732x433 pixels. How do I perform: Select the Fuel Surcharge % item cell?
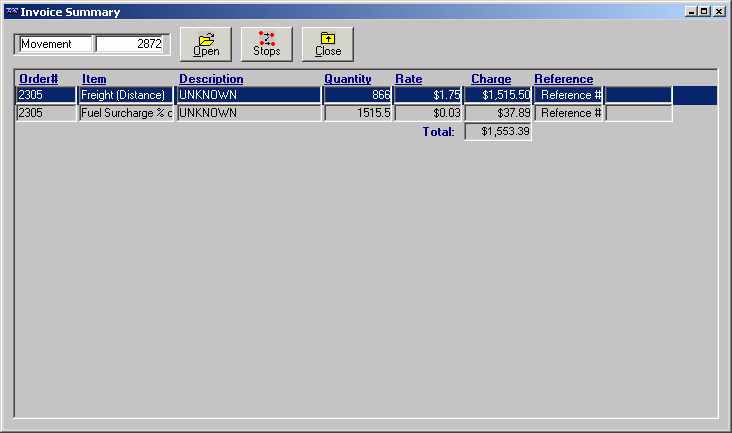(126, 113)
